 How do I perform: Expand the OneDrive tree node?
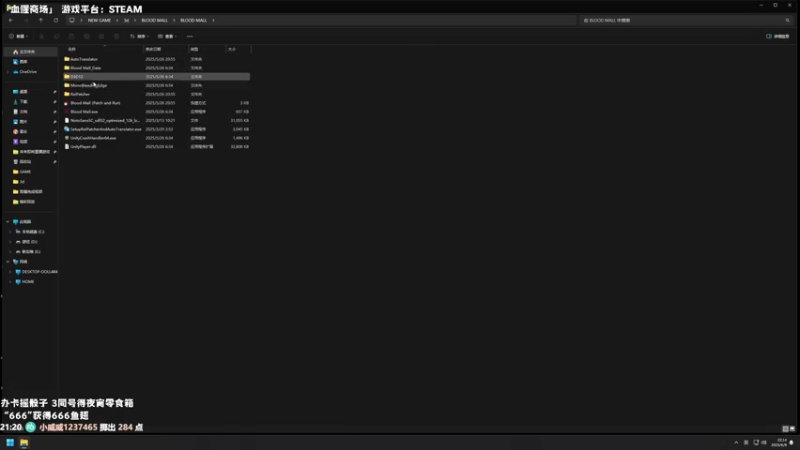(x=8, y=72)
